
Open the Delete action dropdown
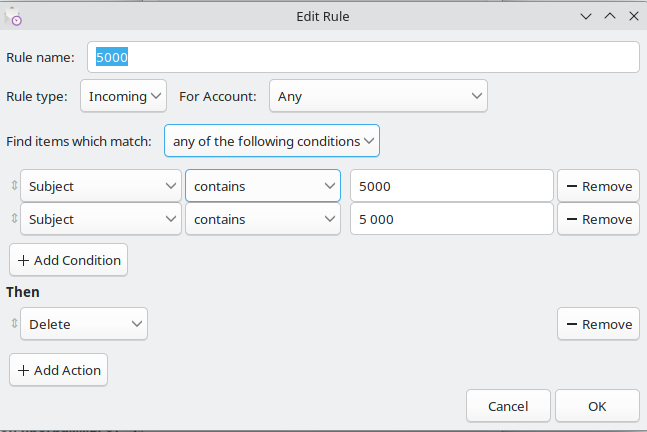pyautogui.click(x=84, y=324)
